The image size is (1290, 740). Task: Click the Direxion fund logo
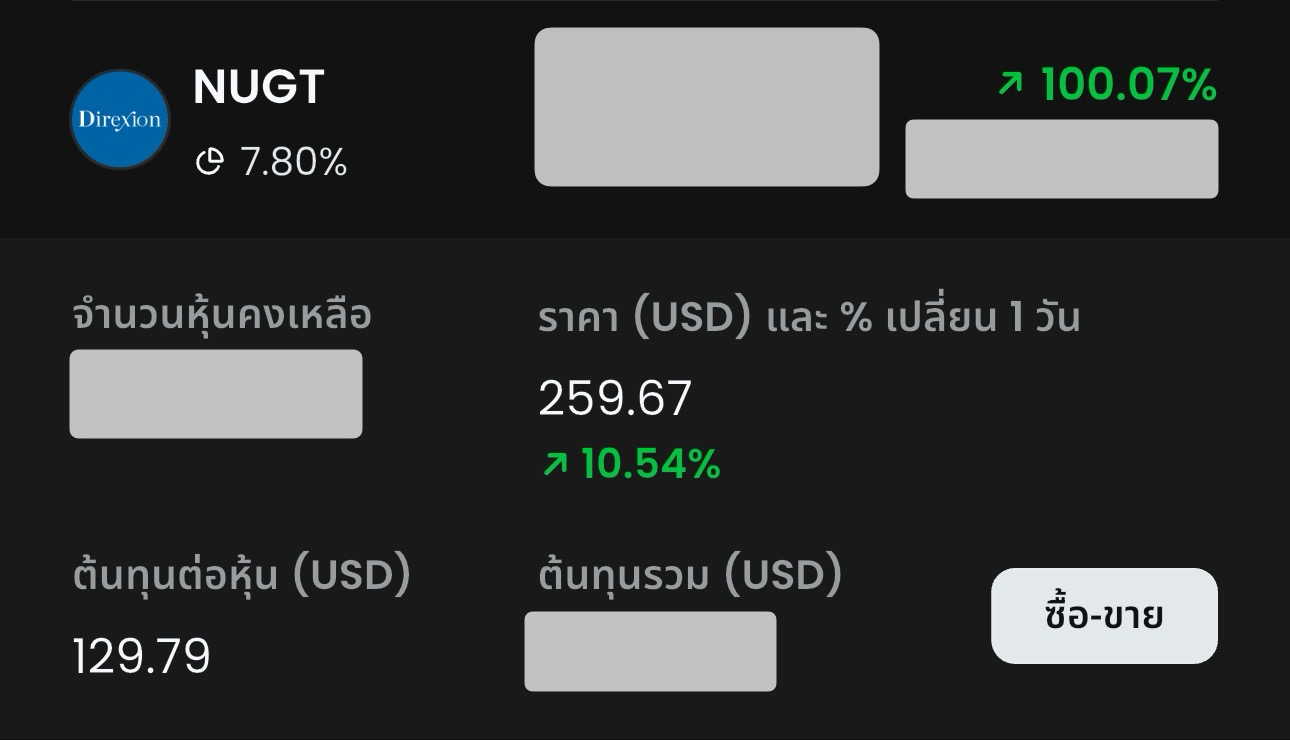pos(119,119)
